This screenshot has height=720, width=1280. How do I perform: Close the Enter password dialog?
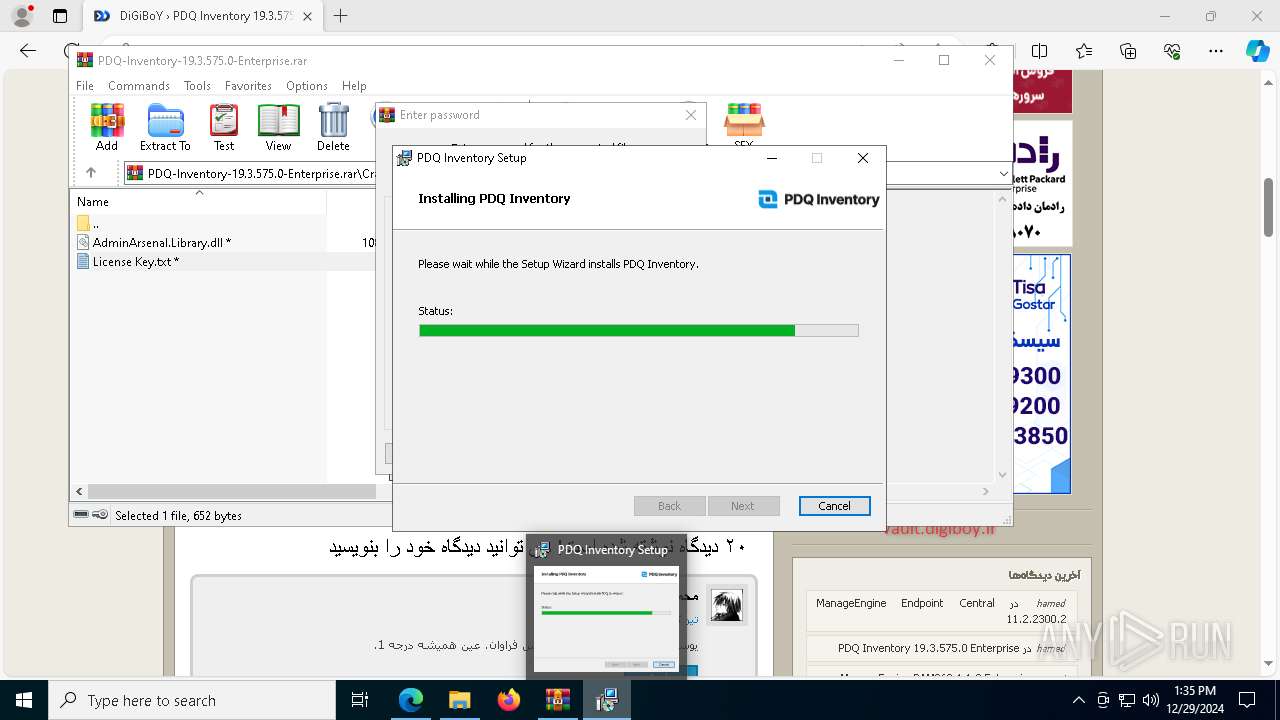[690, 115]
